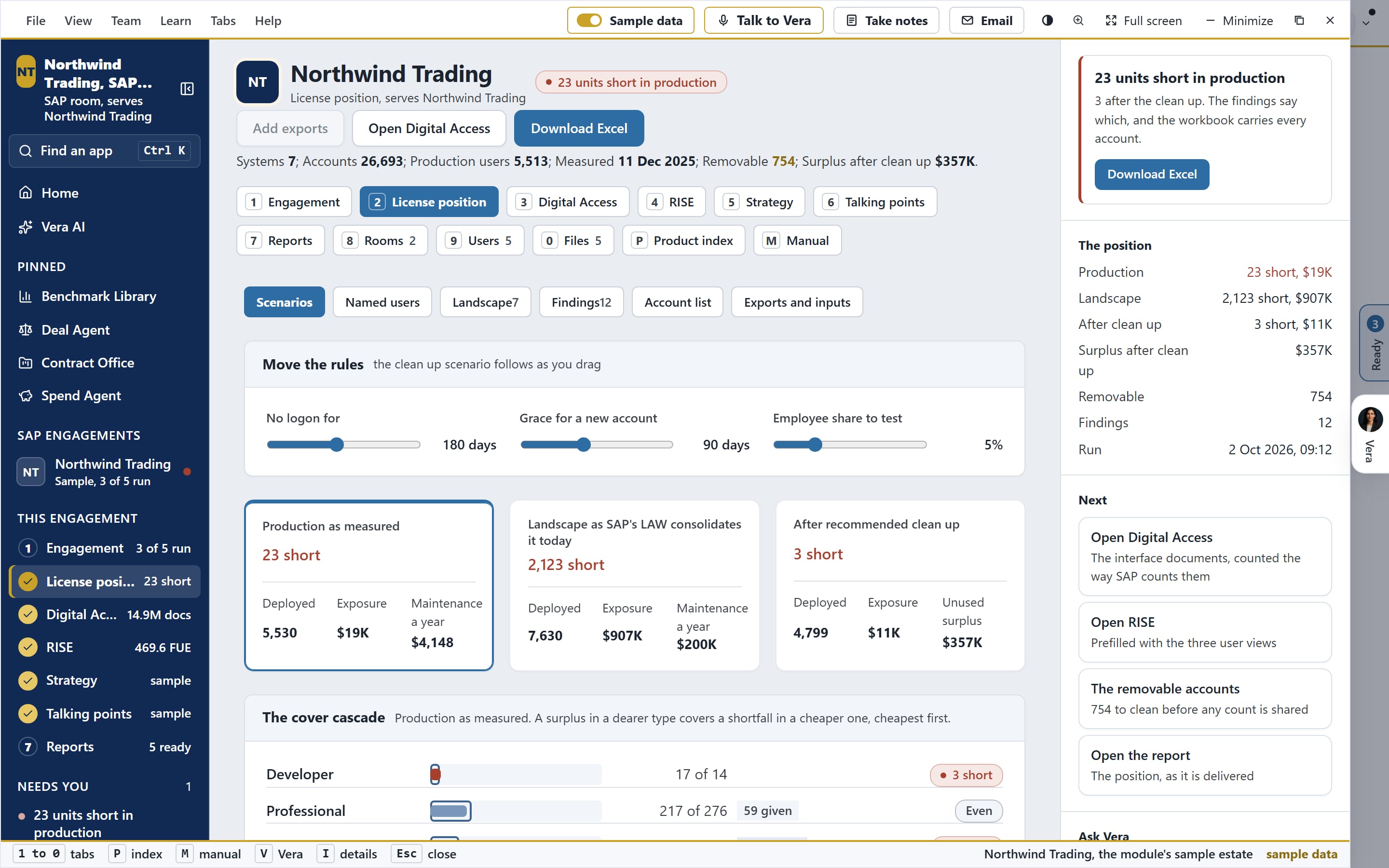
Task: Select the Production as measured scenario card
Action: tap(368, 585)
